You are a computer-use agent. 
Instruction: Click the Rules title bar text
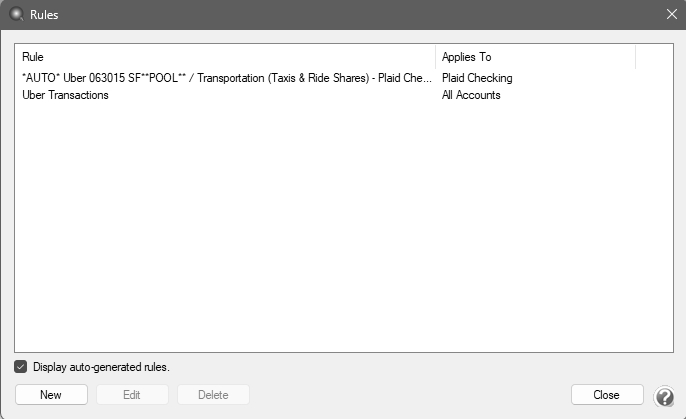[x=44, y=15]
